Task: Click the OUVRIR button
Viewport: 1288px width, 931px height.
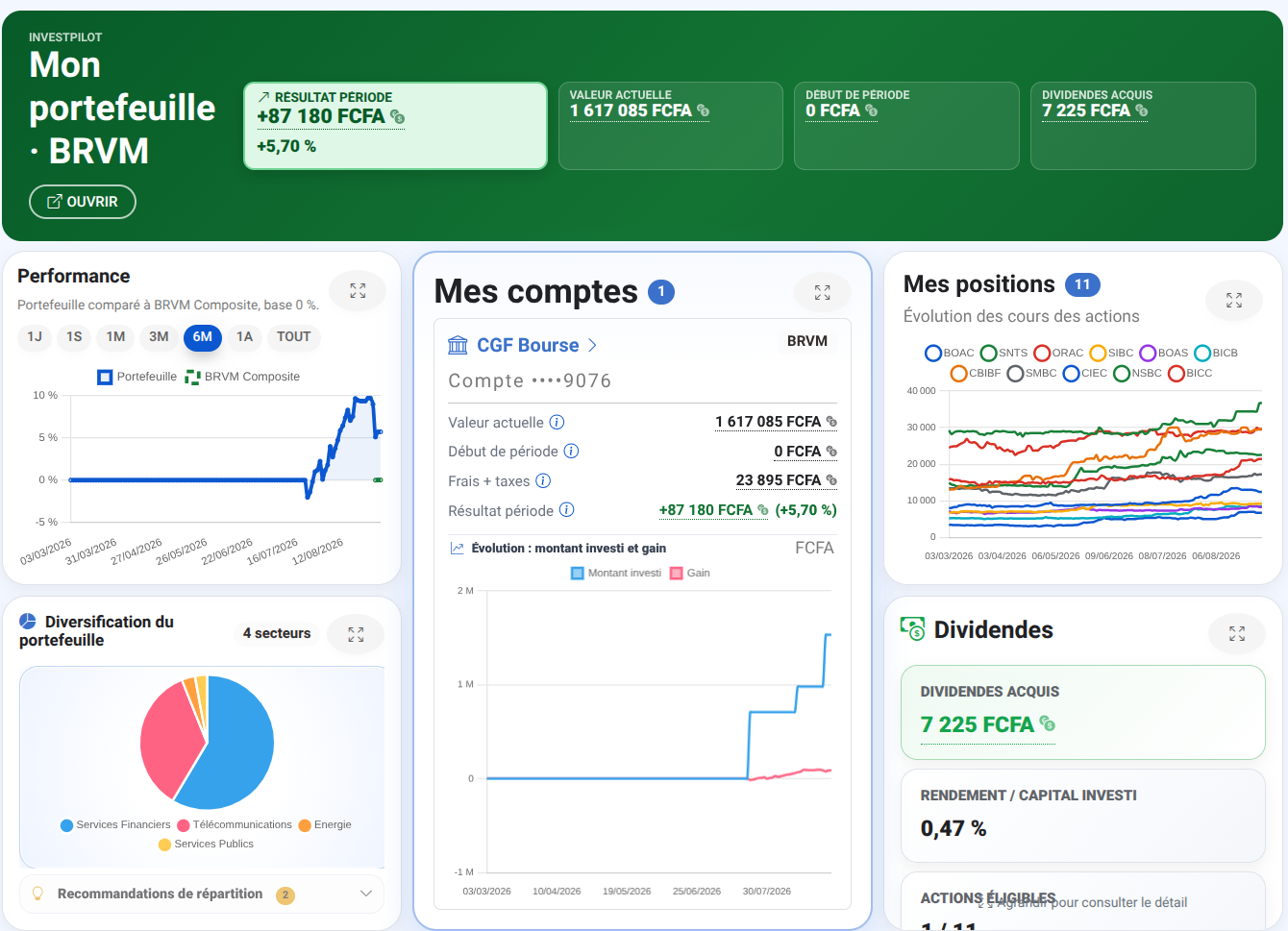Action: coord(83,202)
